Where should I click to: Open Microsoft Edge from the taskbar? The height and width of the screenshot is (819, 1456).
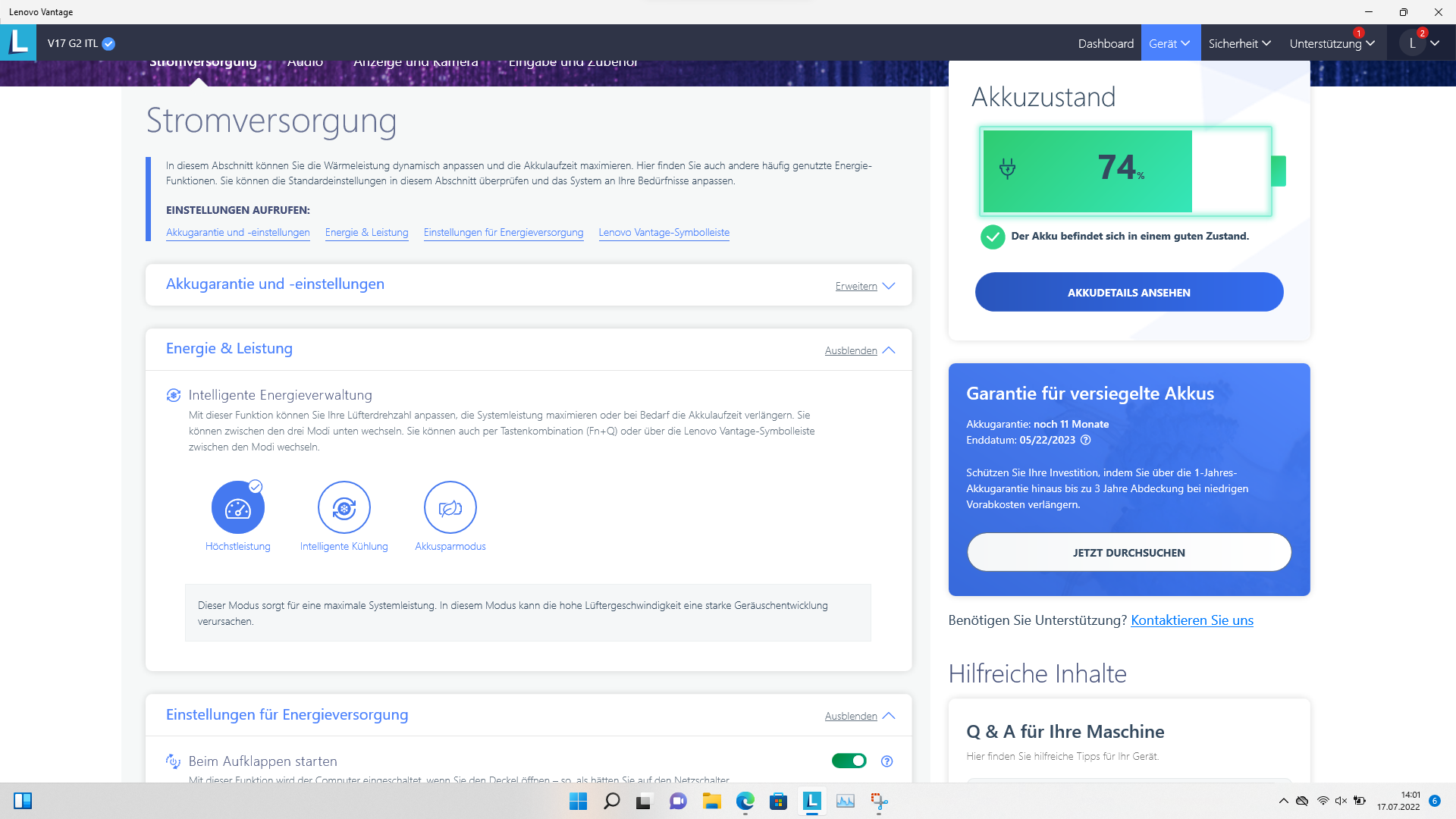(x=745, y=801)
